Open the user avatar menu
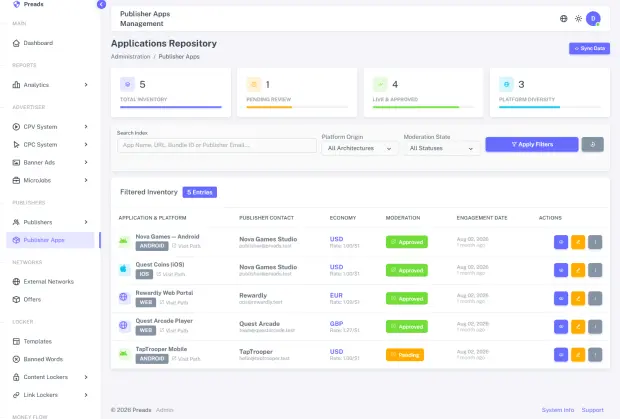Screen dimensions: 620x419 (x=593, y=19)
